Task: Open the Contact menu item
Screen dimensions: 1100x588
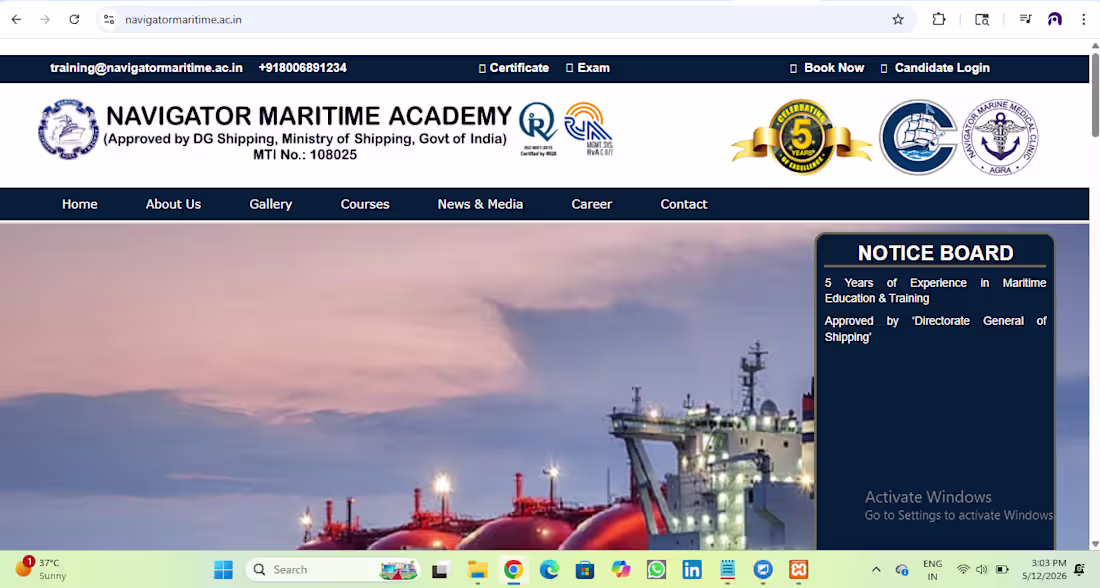Action: [x=684, y=204]
